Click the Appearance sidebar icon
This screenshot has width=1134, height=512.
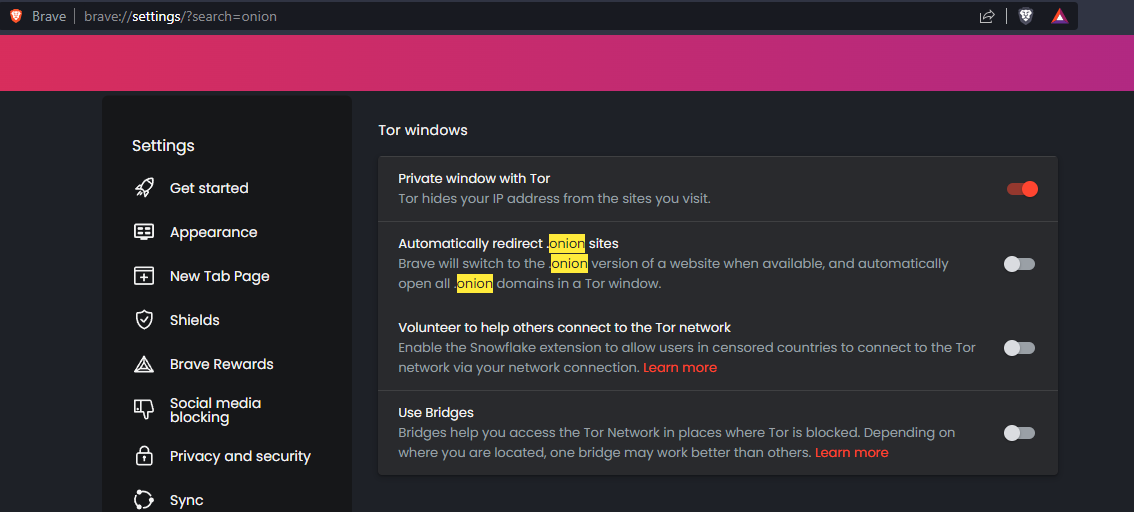coord(144,232)
